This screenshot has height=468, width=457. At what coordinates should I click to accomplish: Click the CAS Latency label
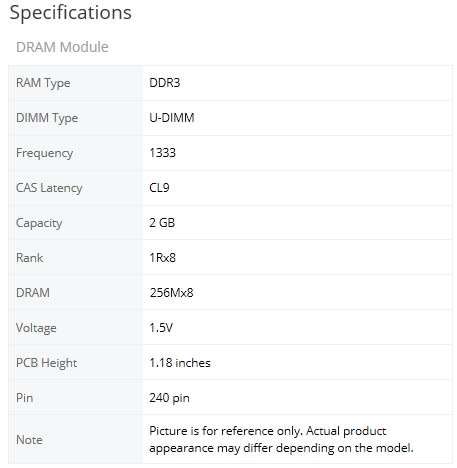[49, 188]
